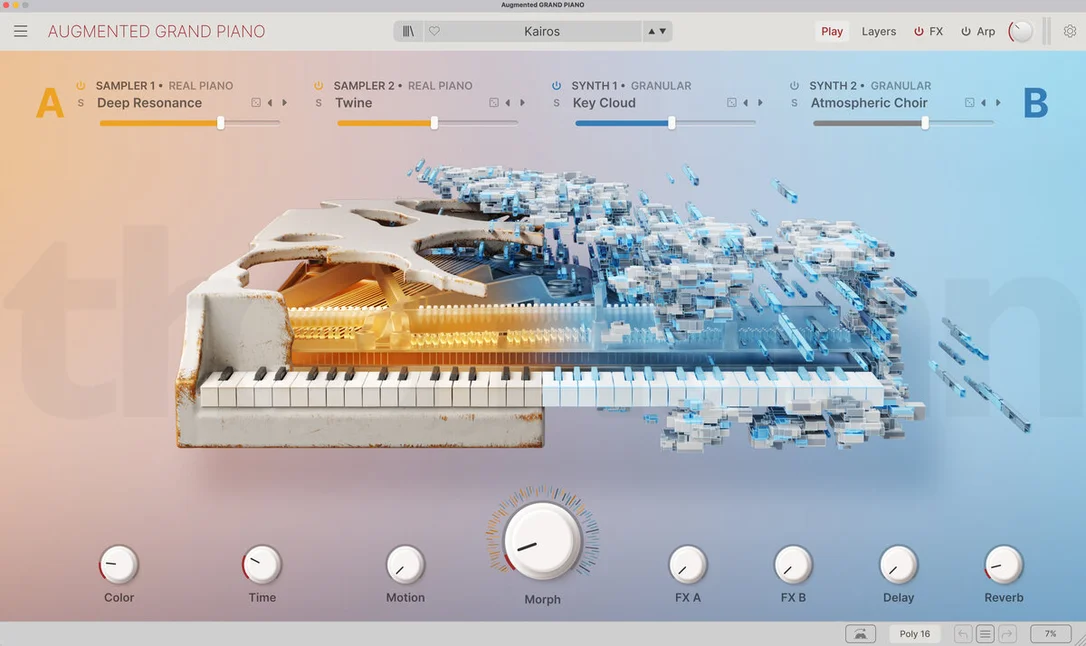
Task: Switch to the Layers tab
Action: point(879,31)
